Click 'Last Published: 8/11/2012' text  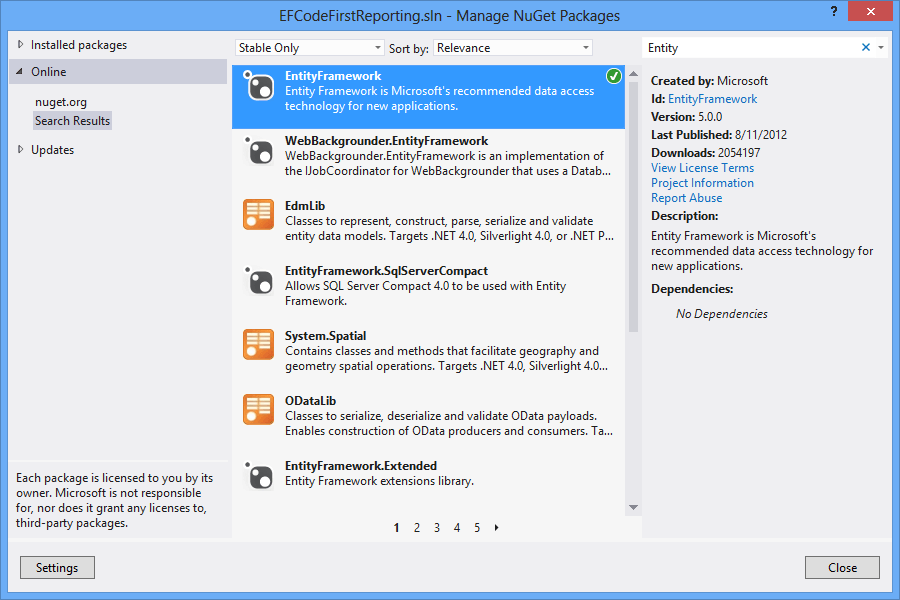pos(719,134)
